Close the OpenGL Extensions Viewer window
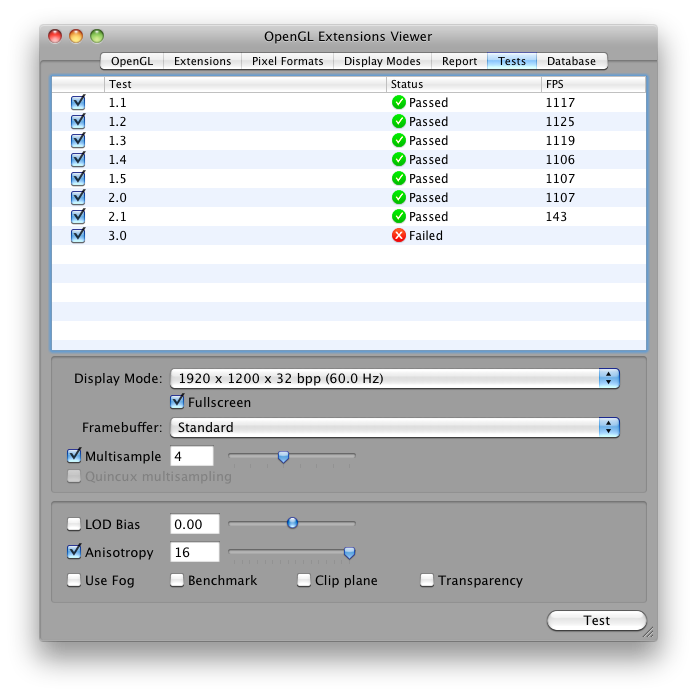This screenshot has height=696, width=697. tap(55, 36)
